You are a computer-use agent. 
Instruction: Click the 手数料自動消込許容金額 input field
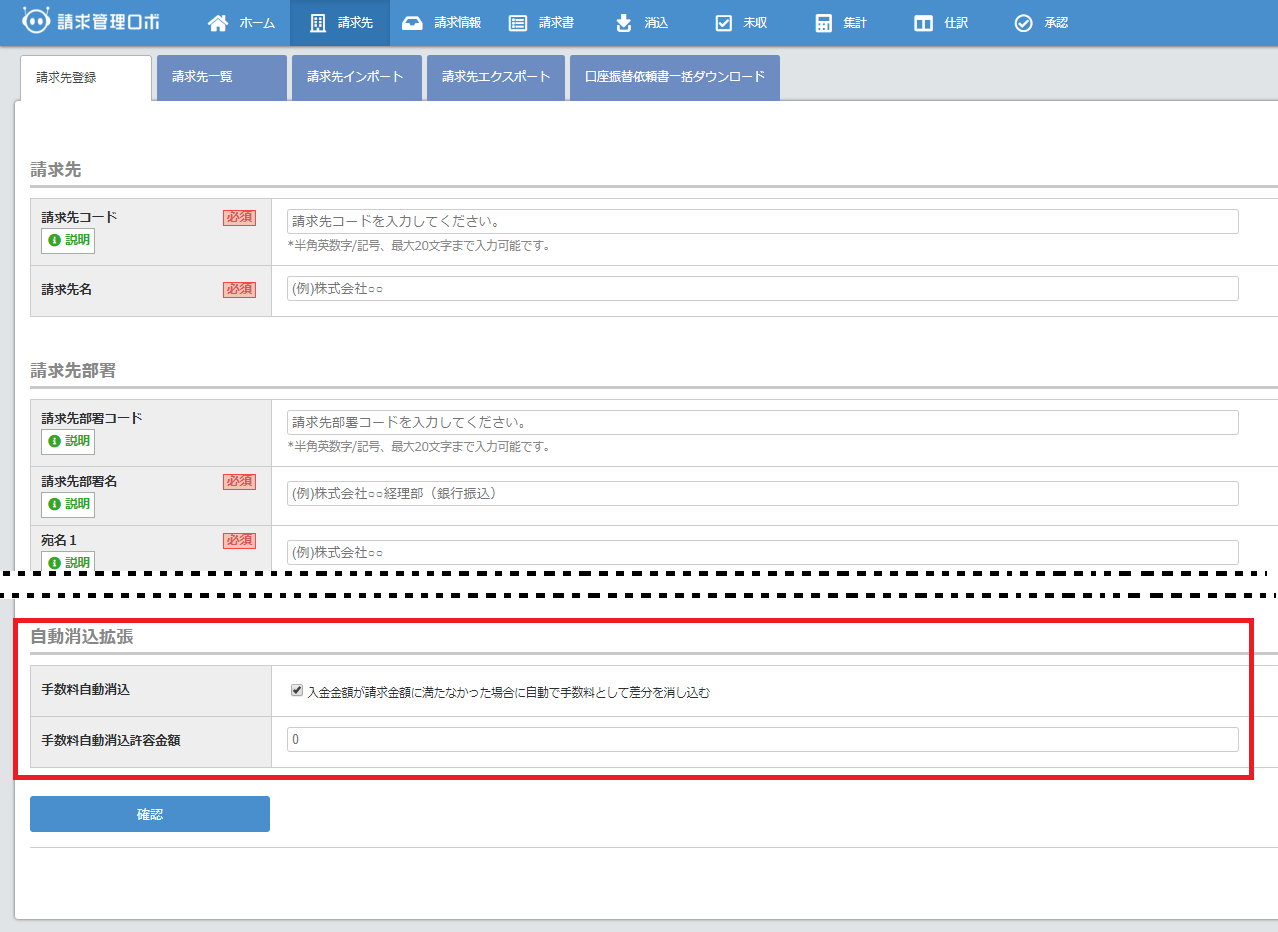coord(762,740)
